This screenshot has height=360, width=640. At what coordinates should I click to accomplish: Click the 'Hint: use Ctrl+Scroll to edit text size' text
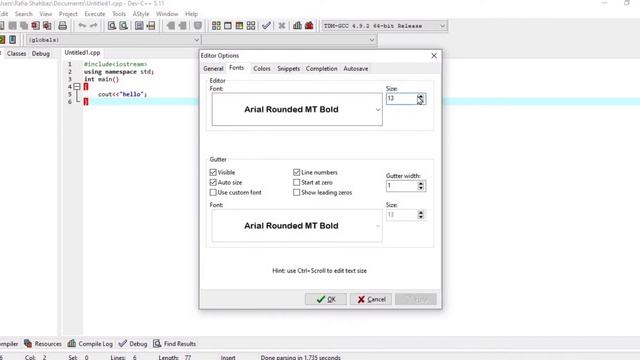320,271
